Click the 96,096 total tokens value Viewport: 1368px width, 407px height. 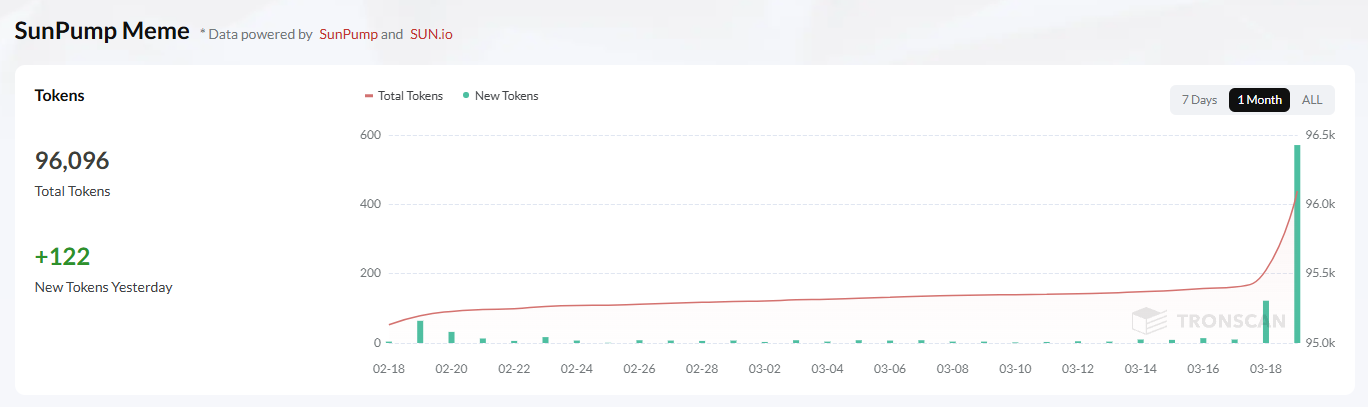[72, 161]
